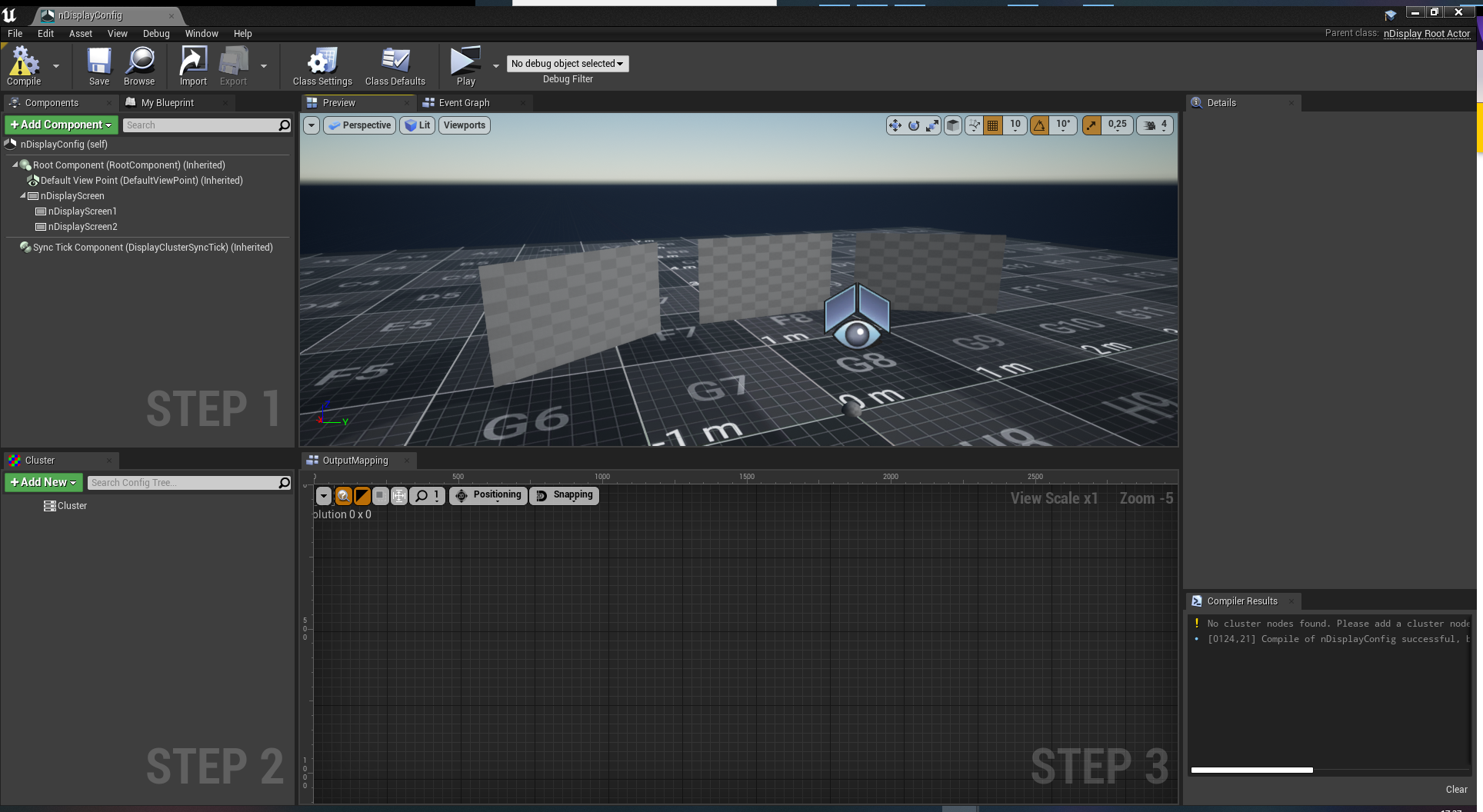Open the Window menu
The width and height of the screenshot is (1483, 812).
pos(202,34)
